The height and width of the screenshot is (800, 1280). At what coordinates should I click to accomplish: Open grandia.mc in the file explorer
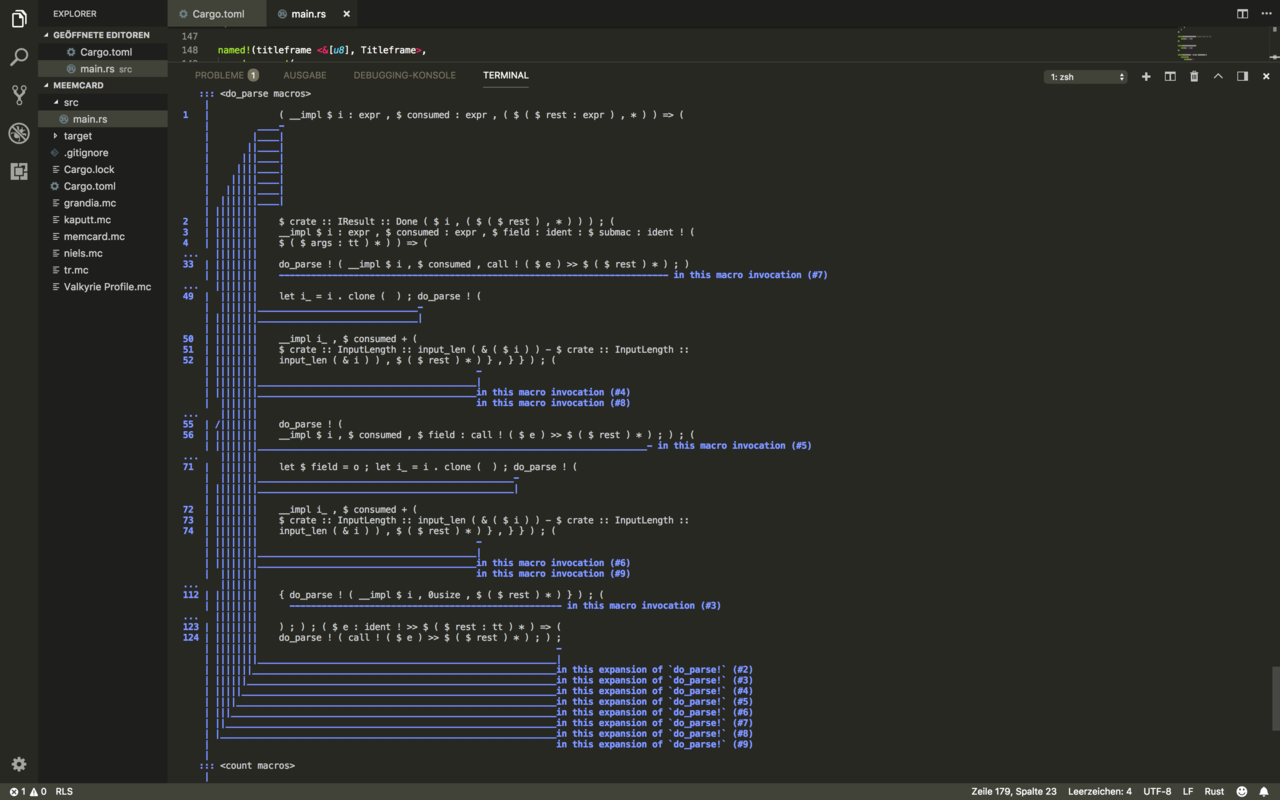tap(90, 203)
